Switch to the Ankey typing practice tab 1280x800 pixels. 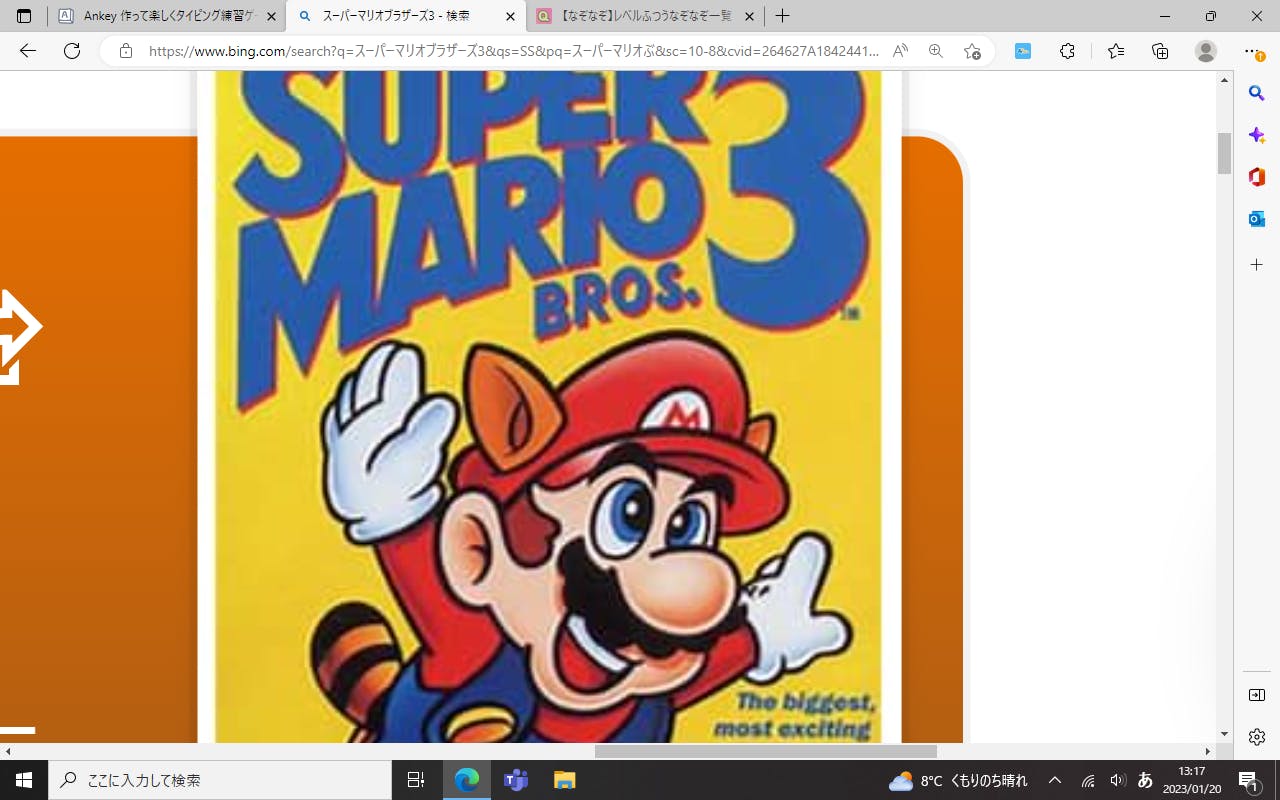point(160,16)
